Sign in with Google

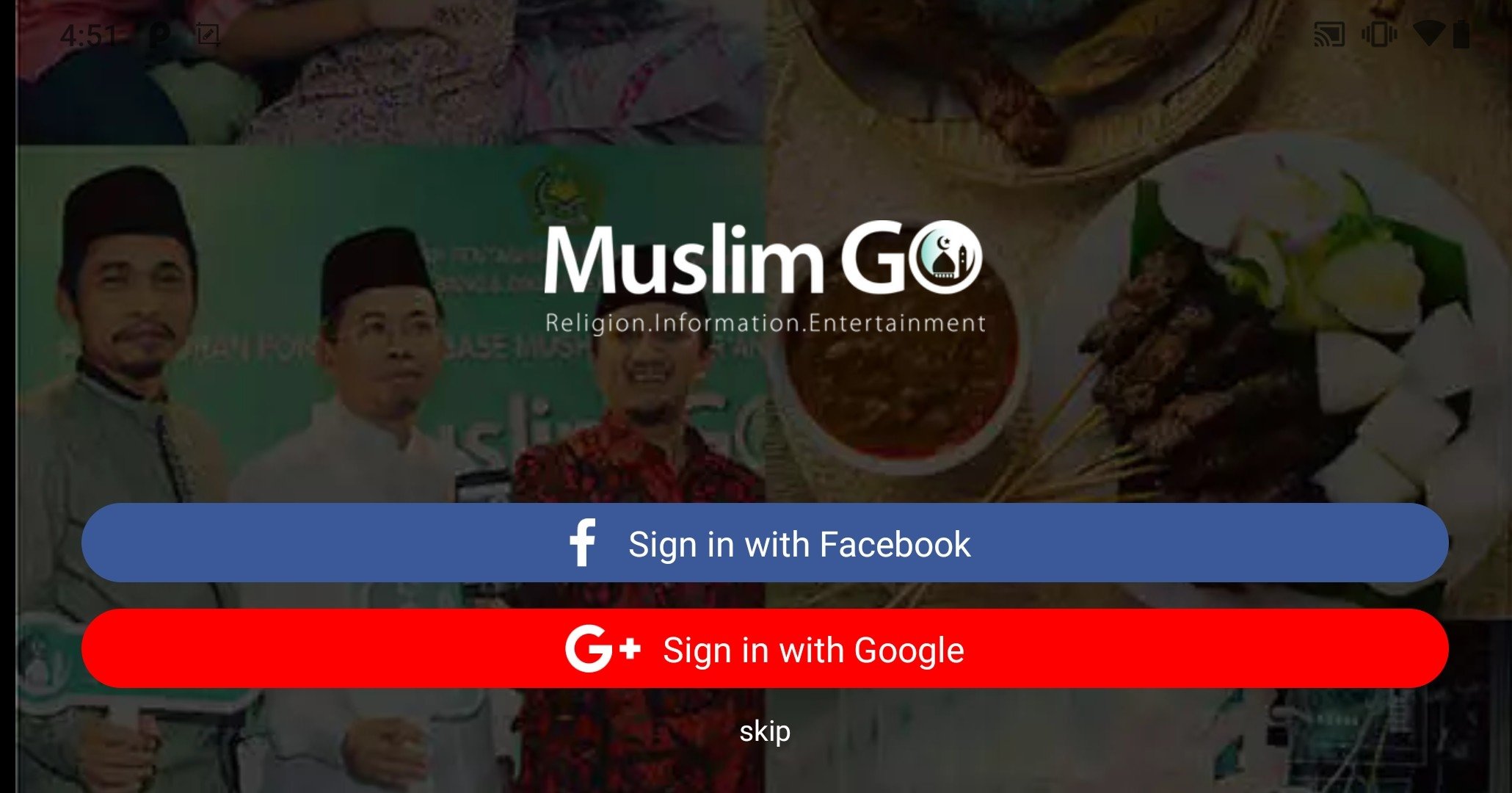(765, 648)
